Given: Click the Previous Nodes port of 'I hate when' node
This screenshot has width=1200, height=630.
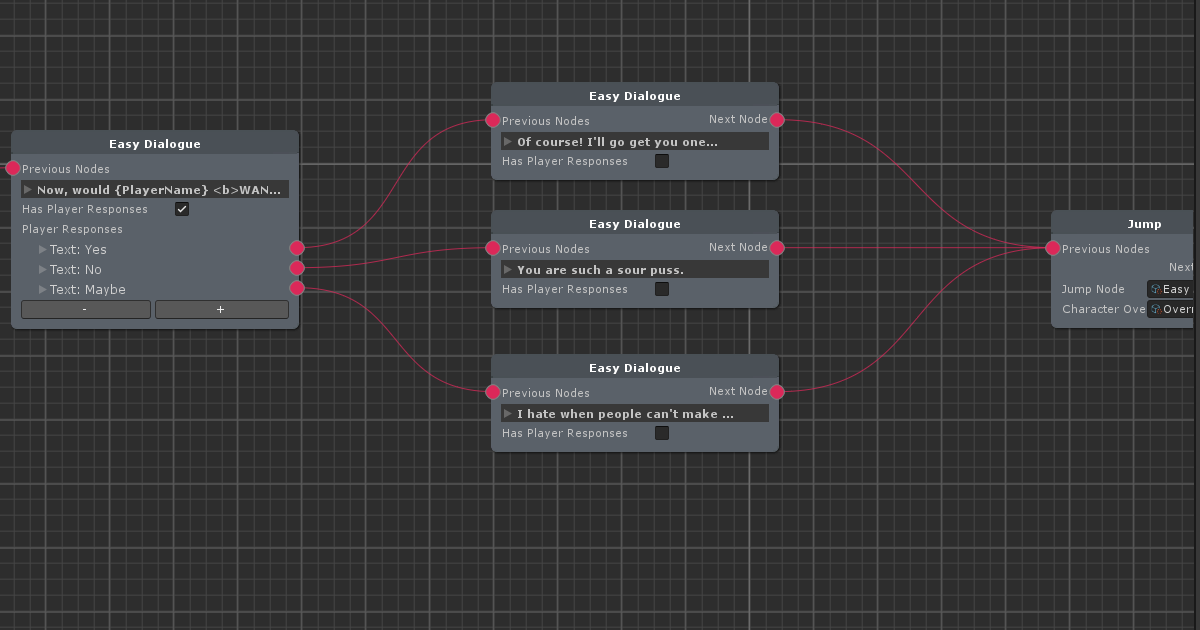Looking at the screenshot, I should click(x=493, y=392).
